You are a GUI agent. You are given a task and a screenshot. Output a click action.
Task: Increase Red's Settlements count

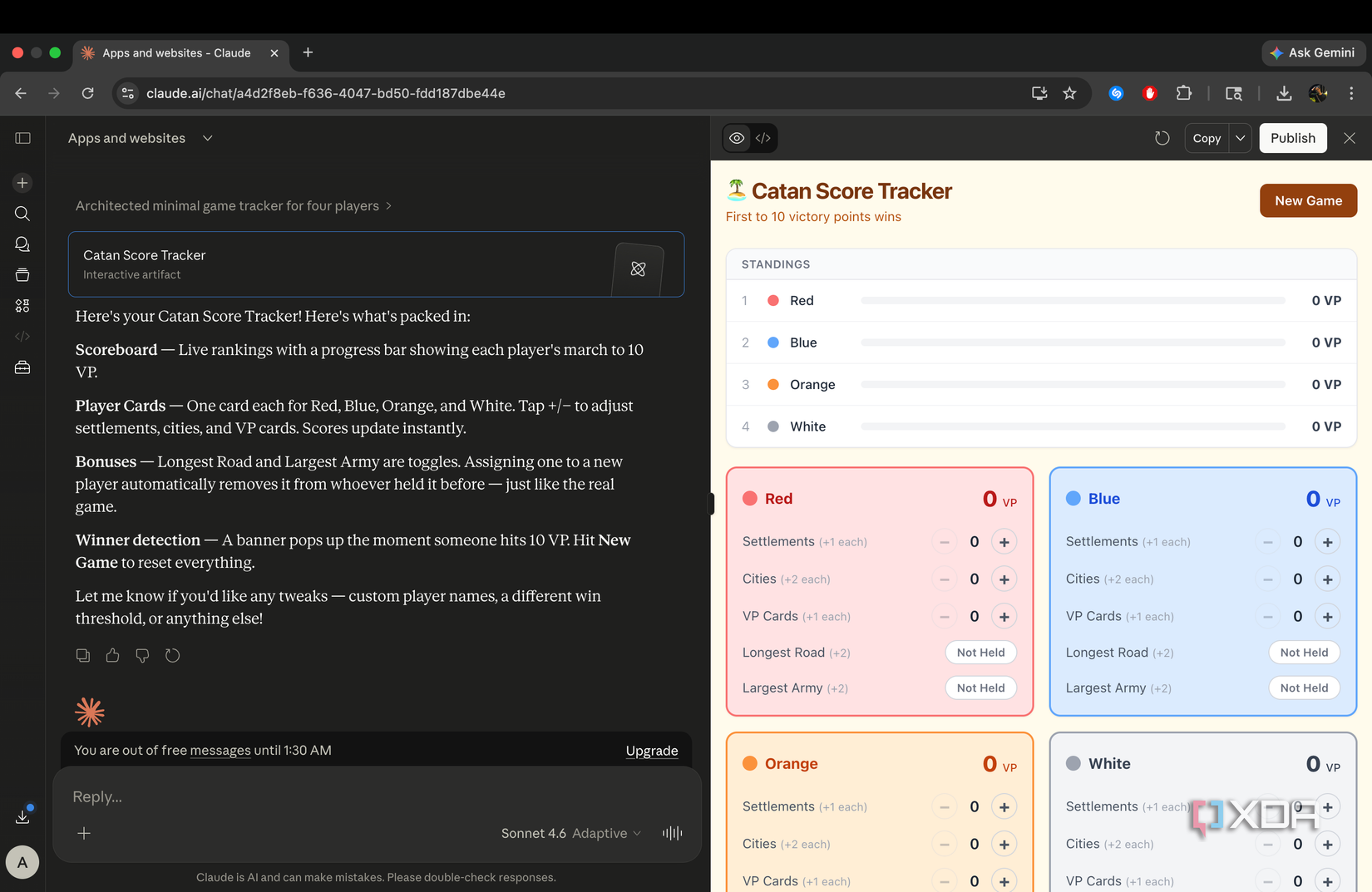[x=1004, y=542]
